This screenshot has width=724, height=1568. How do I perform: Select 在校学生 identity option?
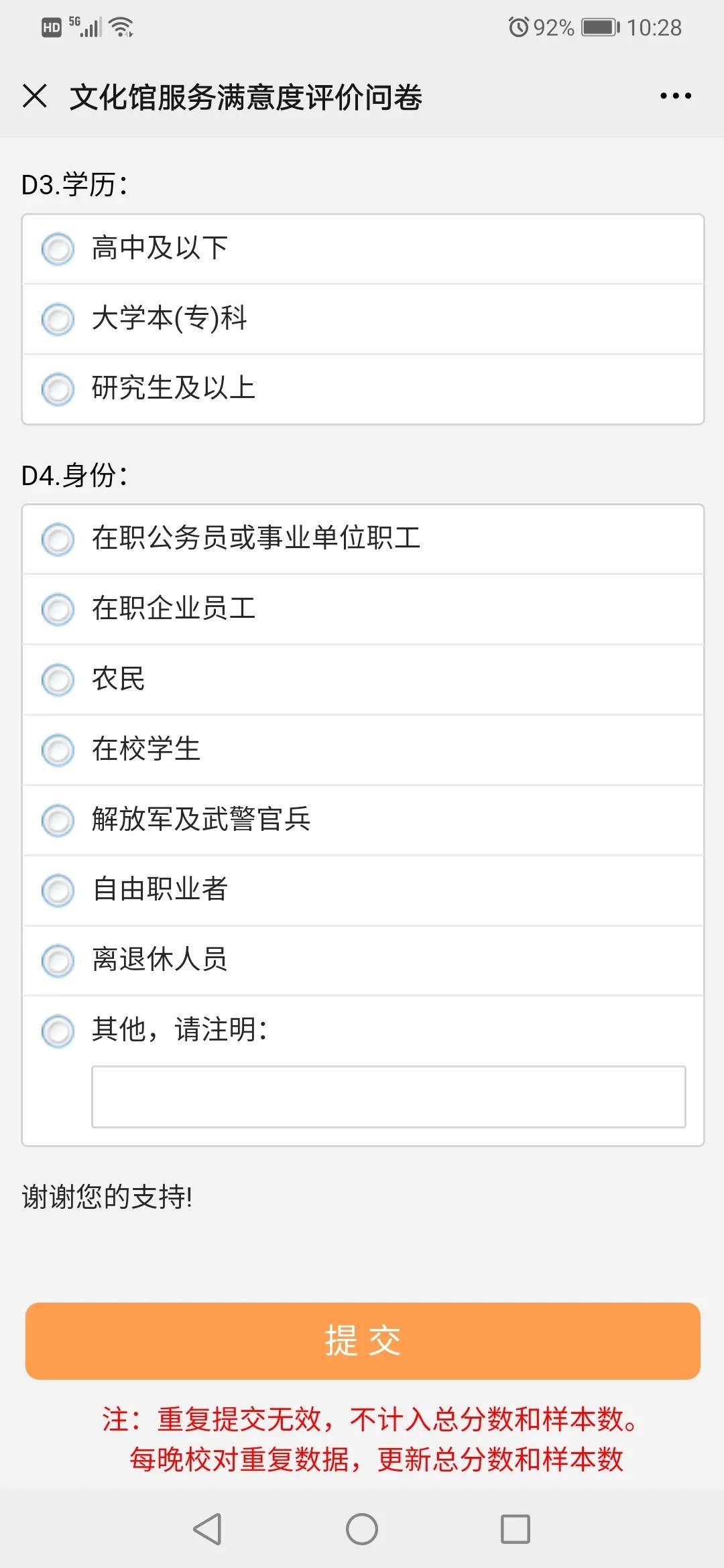click(58, 750)
